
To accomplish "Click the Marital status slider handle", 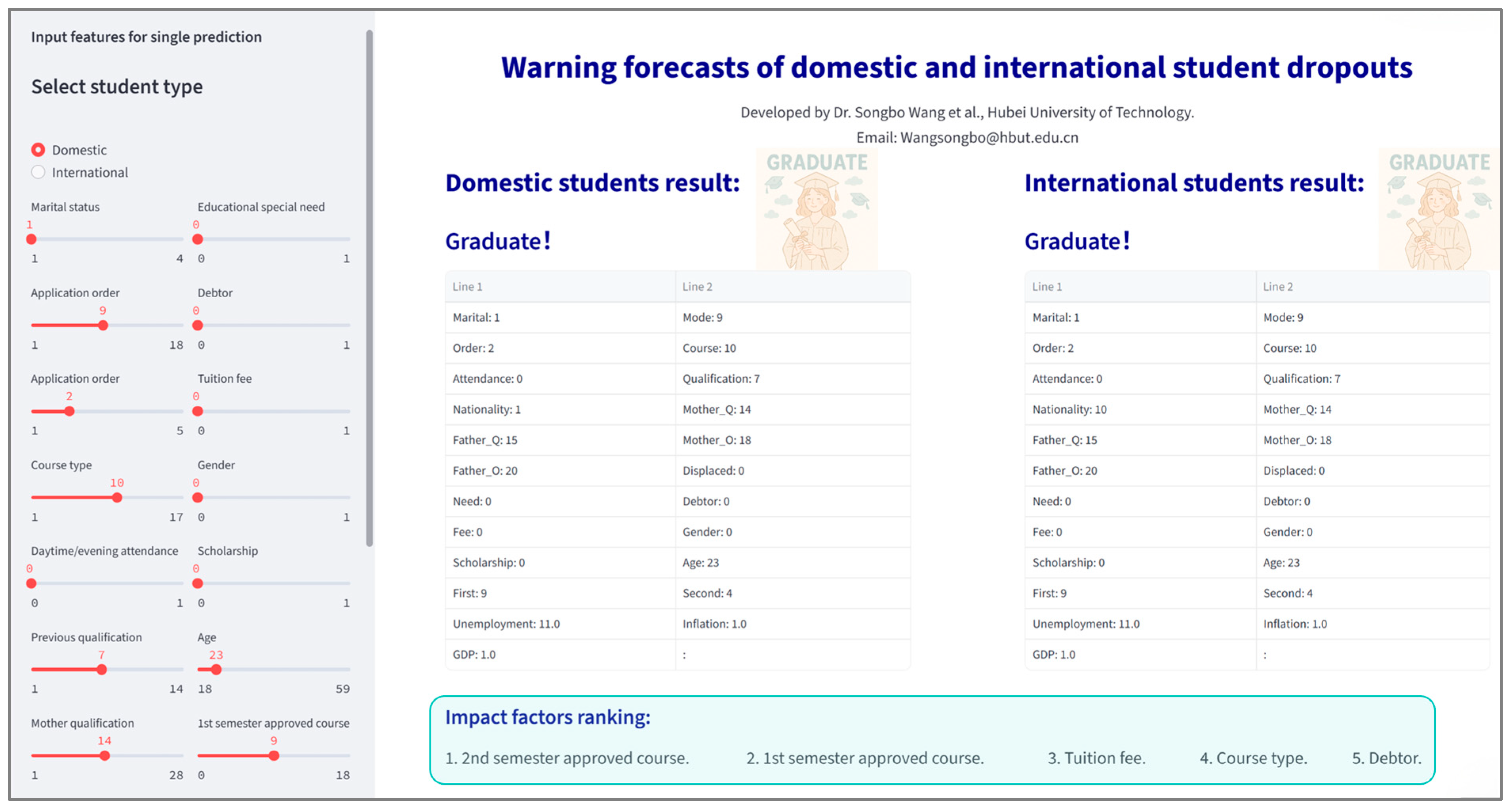I will click(32, 239).
